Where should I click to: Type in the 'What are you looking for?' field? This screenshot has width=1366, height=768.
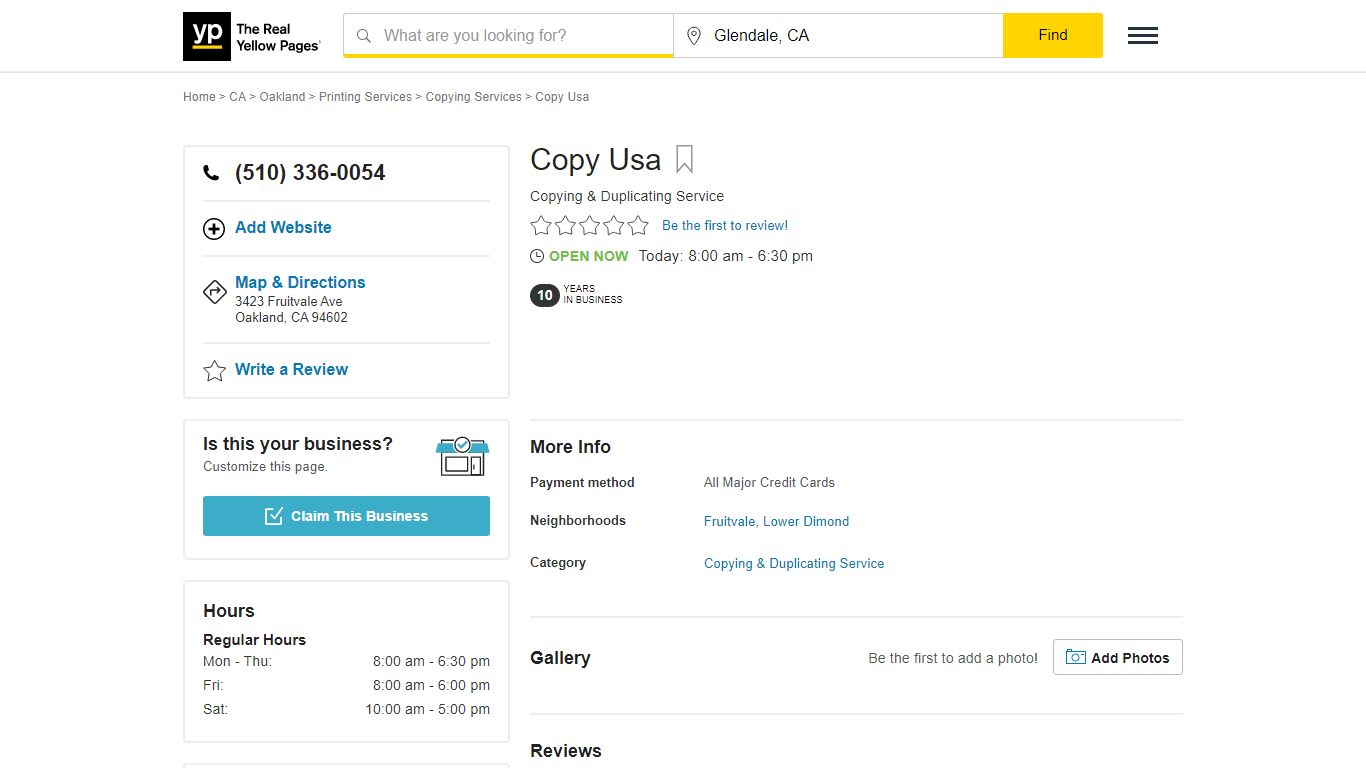coord(508,35)
